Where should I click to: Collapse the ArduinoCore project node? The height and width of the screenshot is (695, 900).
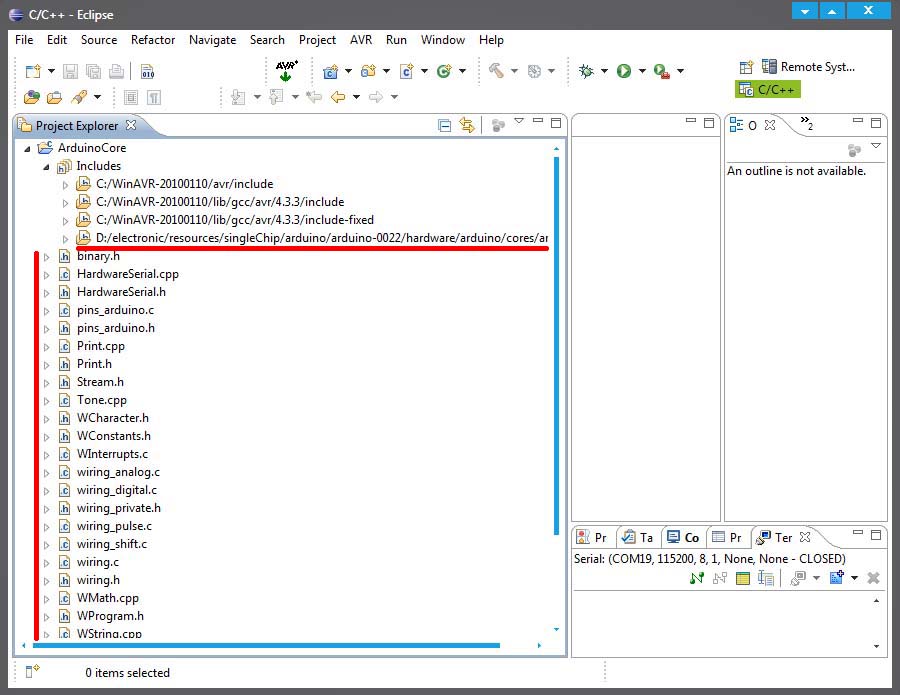(27, 149)
